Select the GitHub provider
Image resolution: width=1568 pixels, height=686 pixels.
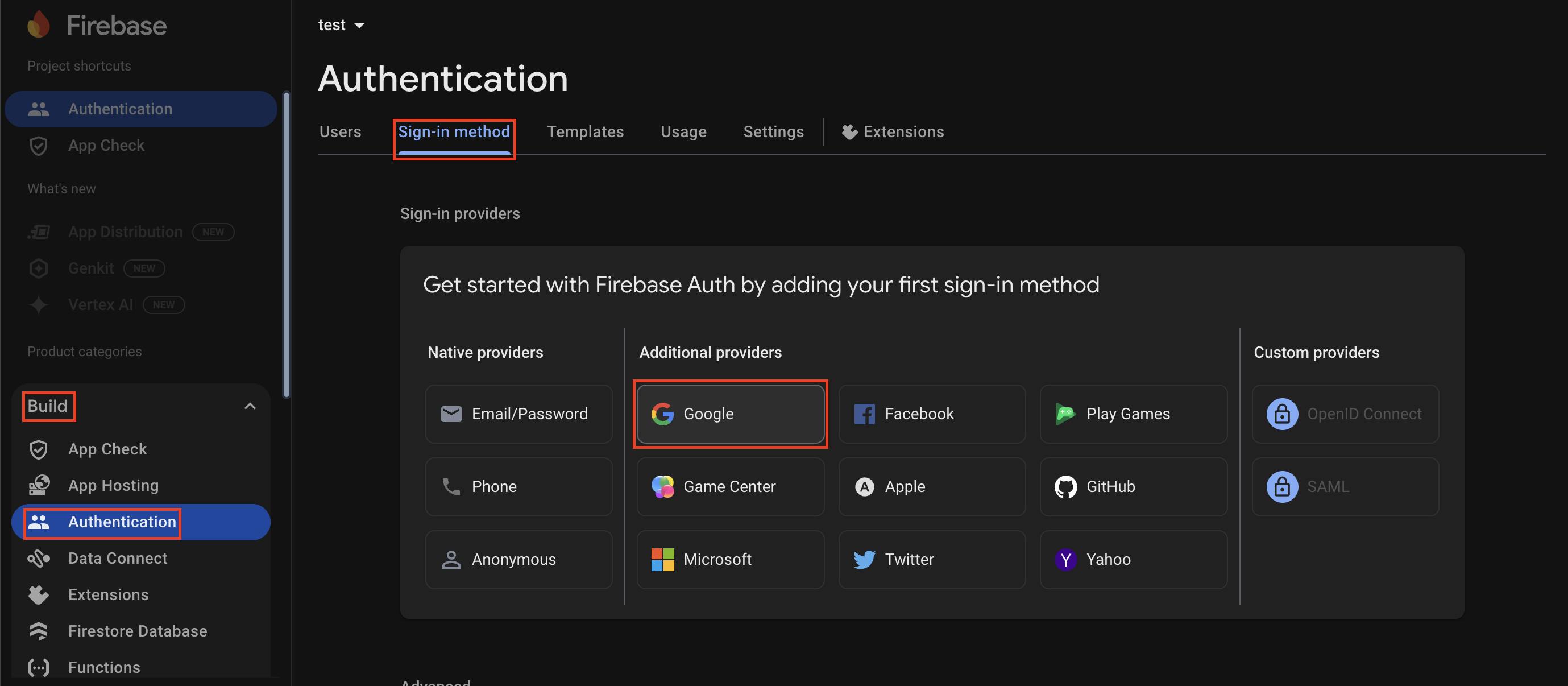tap(1134, 487)
